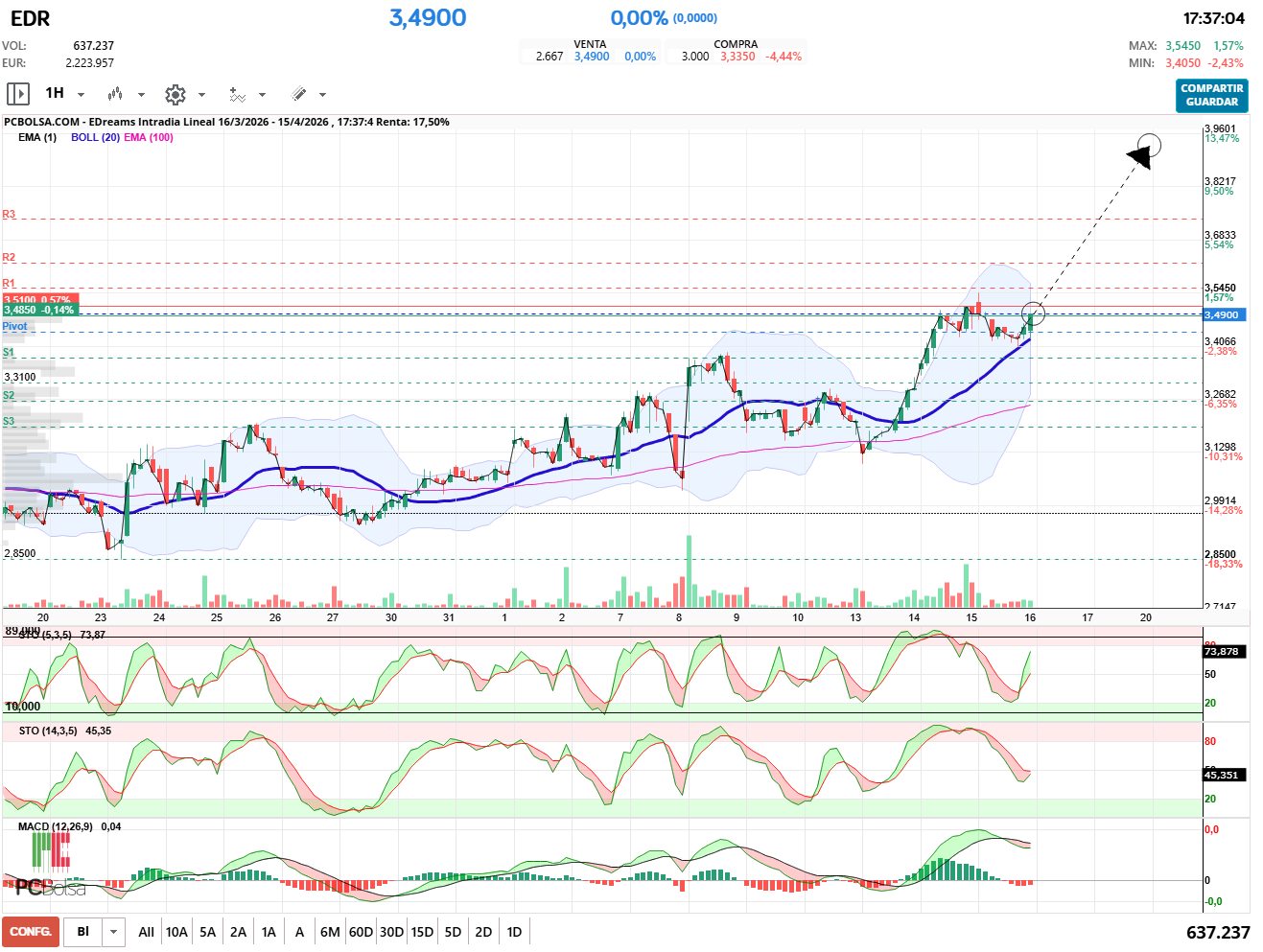Image resolution: width=1263 pixels, height=952 pixels.
Task: Expand the 1H timeframe dropdown
Action: pyautogui.click(x=81, y=95)
